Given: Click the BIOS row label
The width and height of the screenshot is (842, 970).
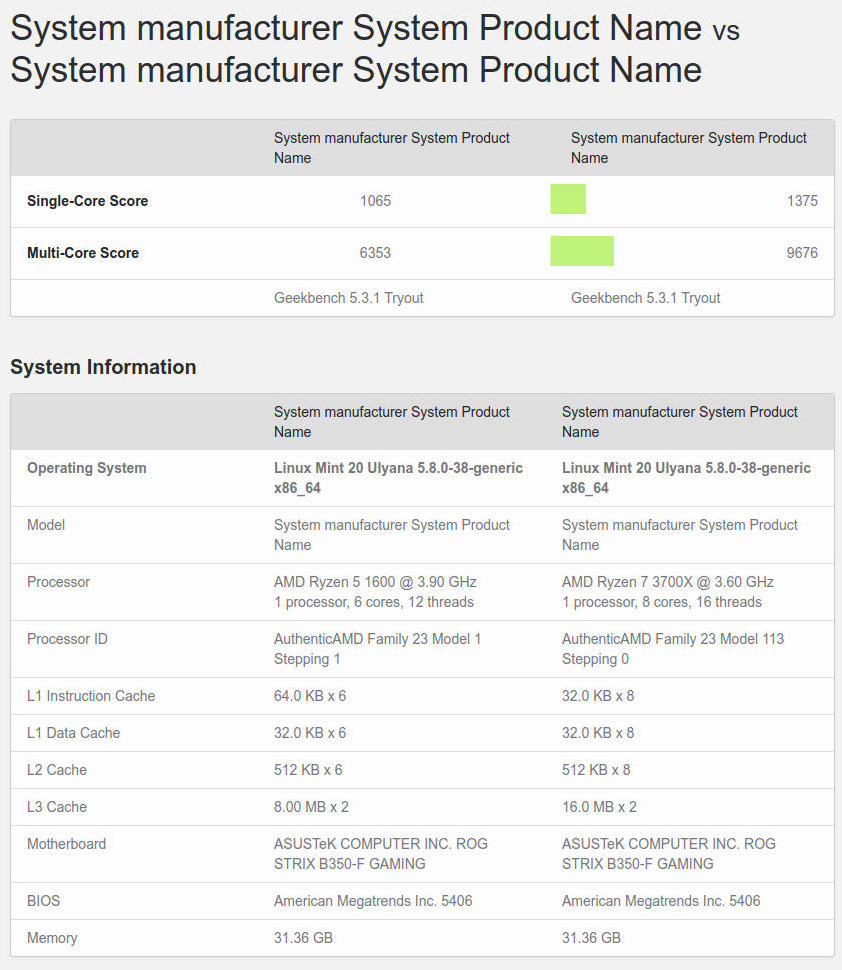Looking at the screenshot, I should point(43,901).
